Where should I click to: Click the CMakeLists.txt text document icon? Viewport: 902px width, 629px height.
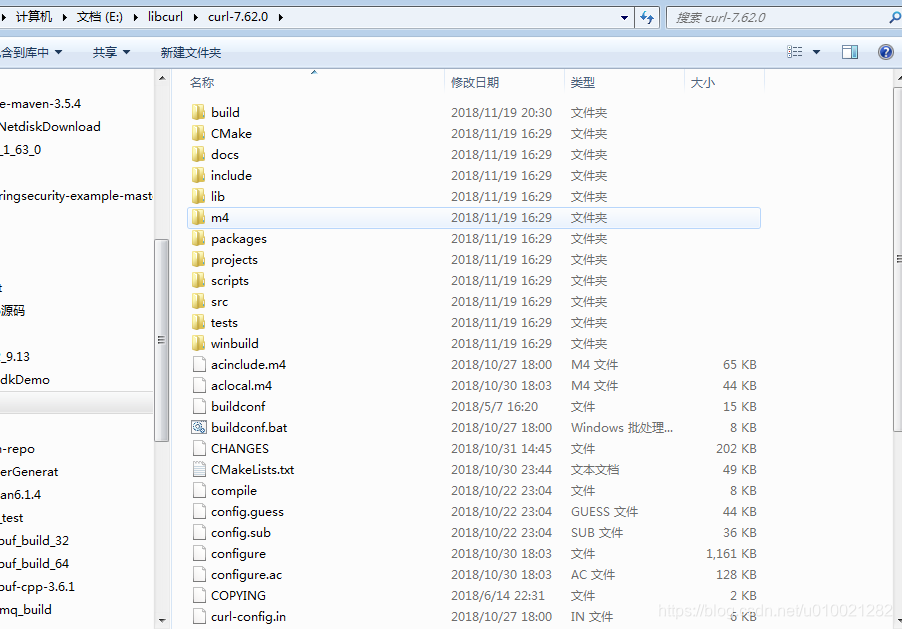(x=199, y=470)
